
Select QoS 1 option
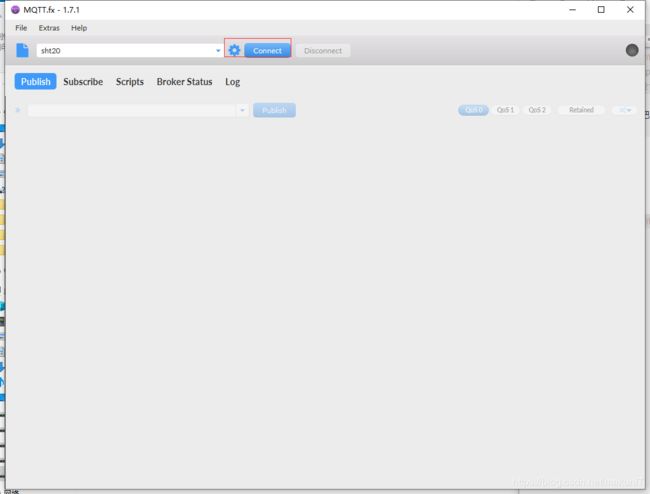[x=505, y=110]
